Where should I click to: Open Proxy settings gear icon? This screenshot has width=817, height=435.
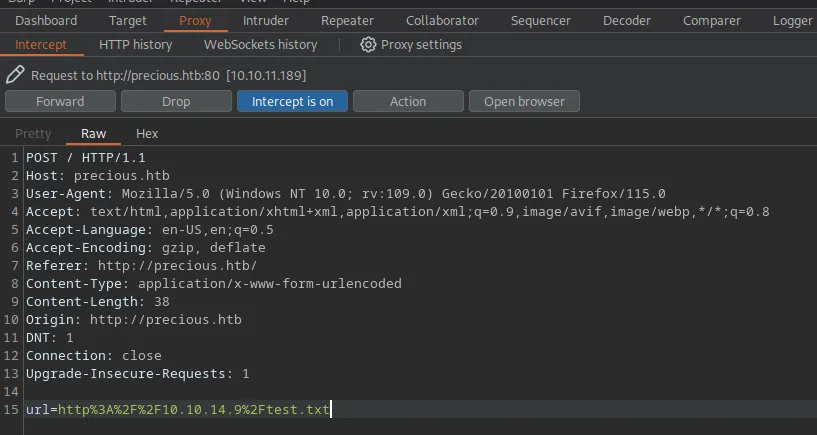(368, 44)
